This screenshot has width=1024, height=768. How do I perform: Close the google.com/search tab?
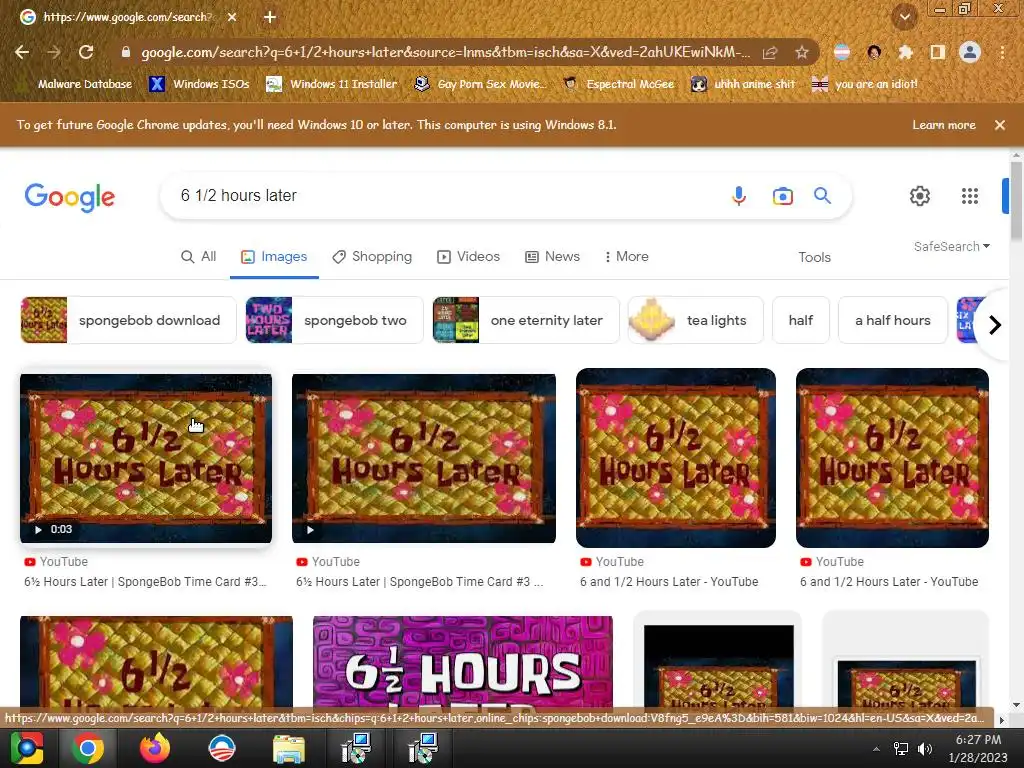[x=232, y=17]
